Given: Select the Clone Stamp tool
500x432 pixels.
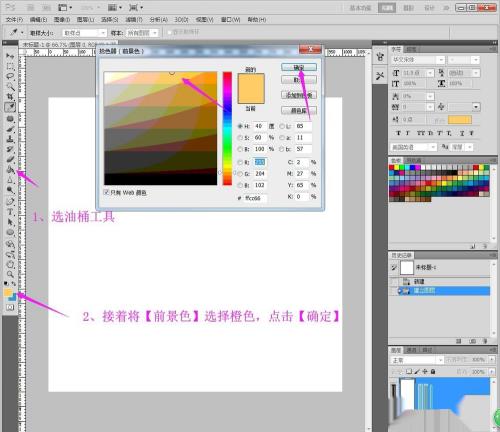Looking at the screenshot, I should [x=10, y=138].
